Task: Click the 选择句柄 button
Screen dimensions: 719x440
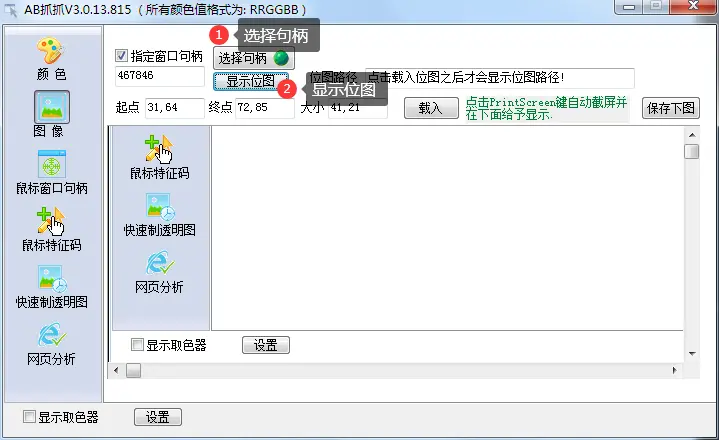Action: click(x=254, y=58)
